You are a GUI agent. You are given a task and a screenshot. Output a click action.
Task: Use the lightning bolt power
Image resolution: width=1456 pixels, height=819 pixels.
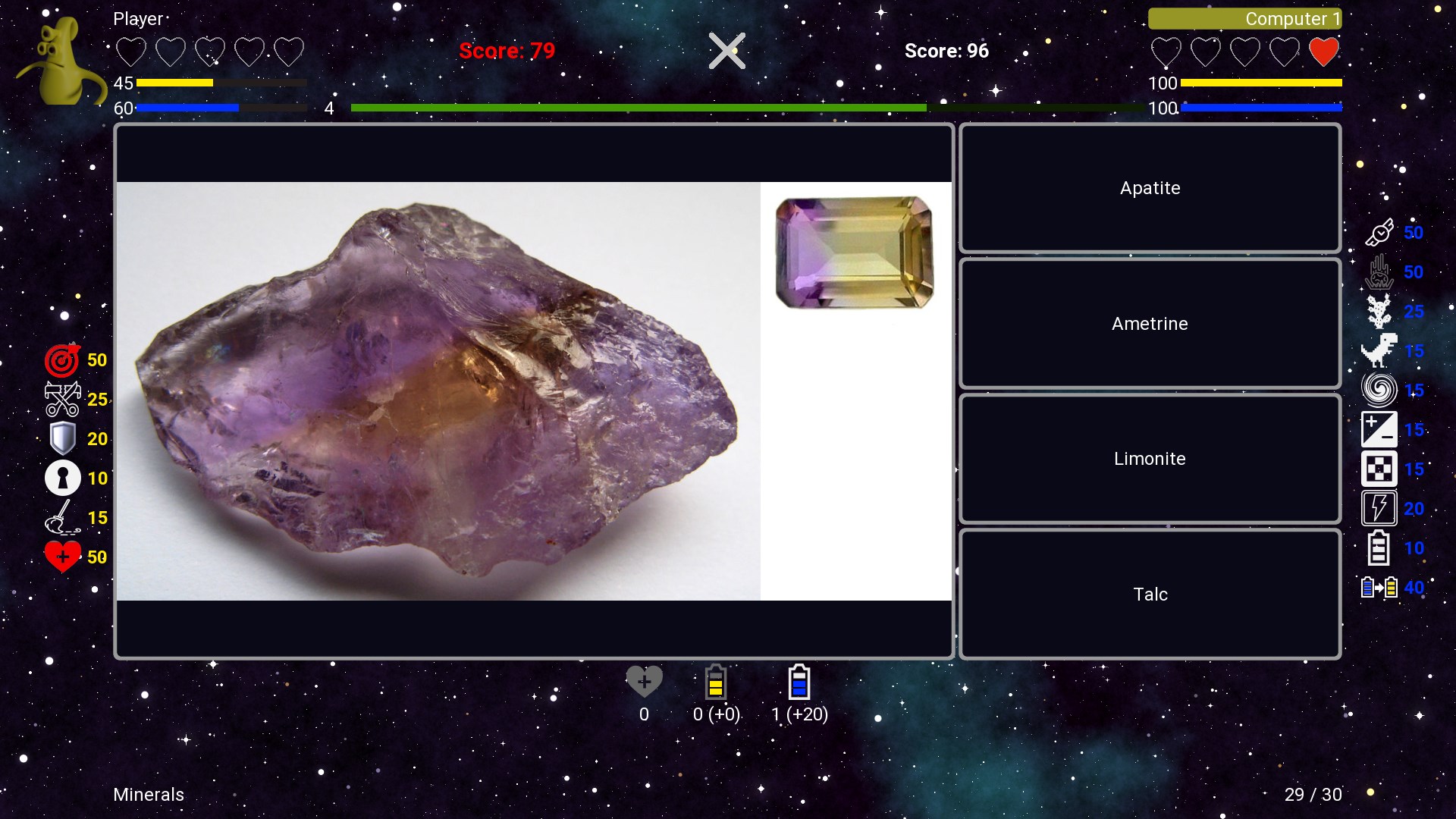point(1379,509)
